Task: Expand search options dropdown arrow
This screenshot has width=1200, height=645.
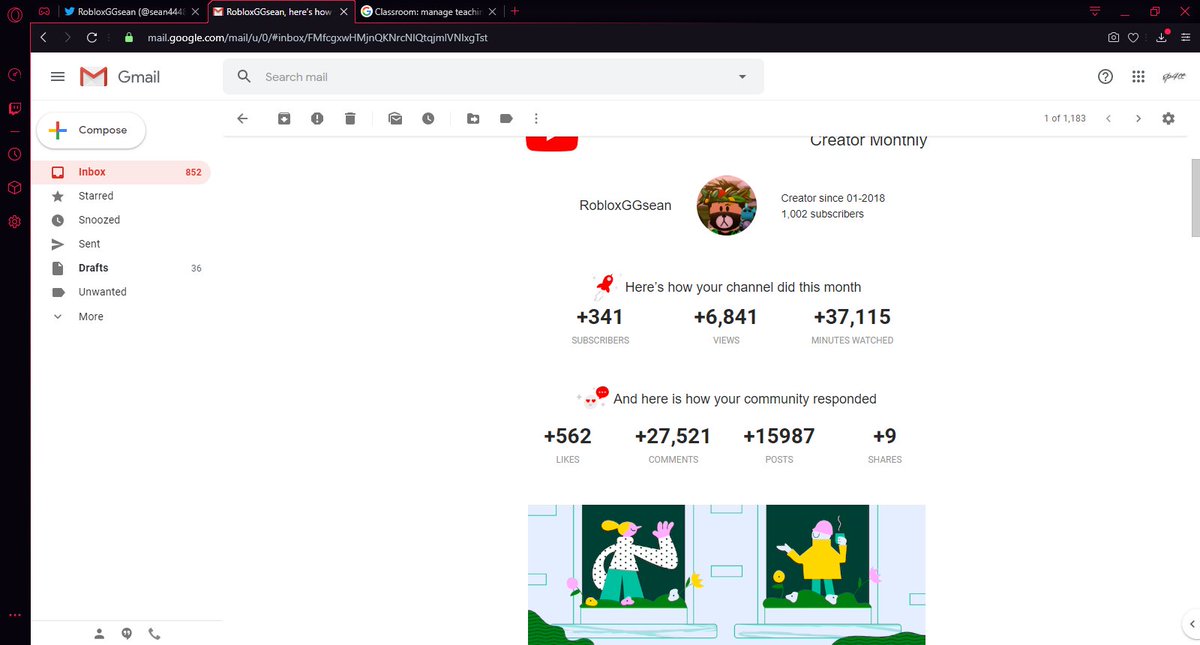Action: click(742, 77)
